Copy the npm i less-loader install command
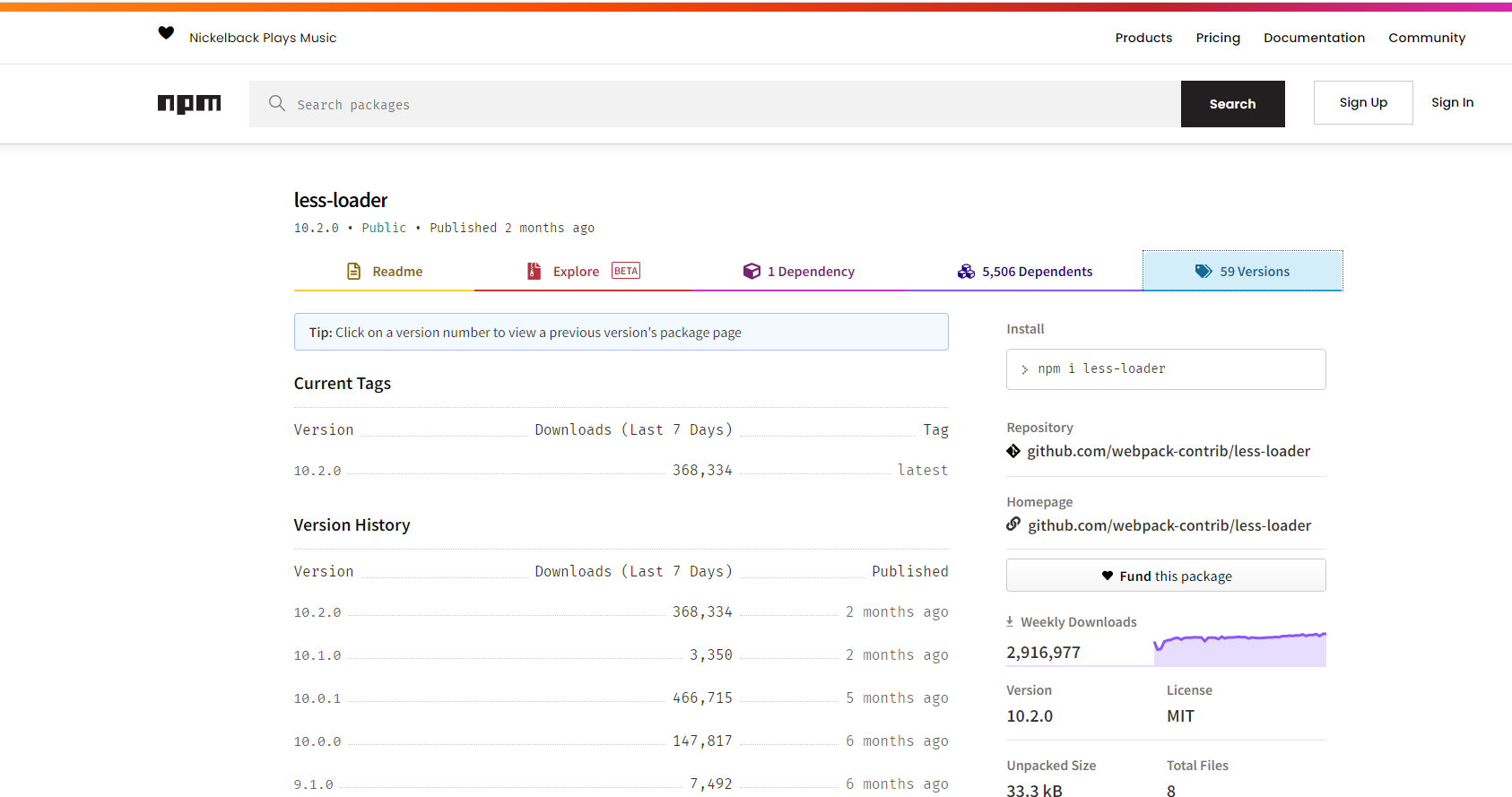Screen dimensions: 1512x797 click(1166, 369)
